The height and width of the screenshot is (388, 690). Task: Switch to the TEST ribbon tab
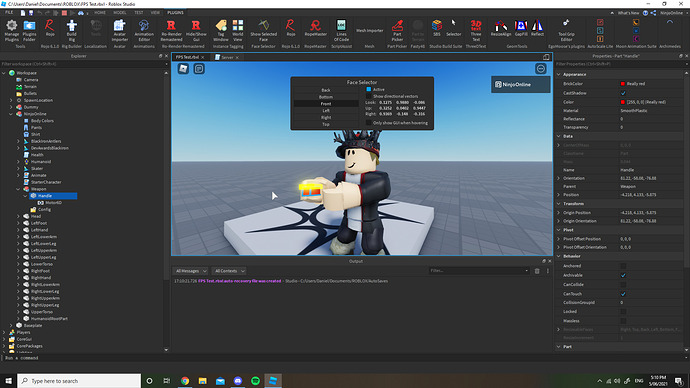(x=139, y=13)
